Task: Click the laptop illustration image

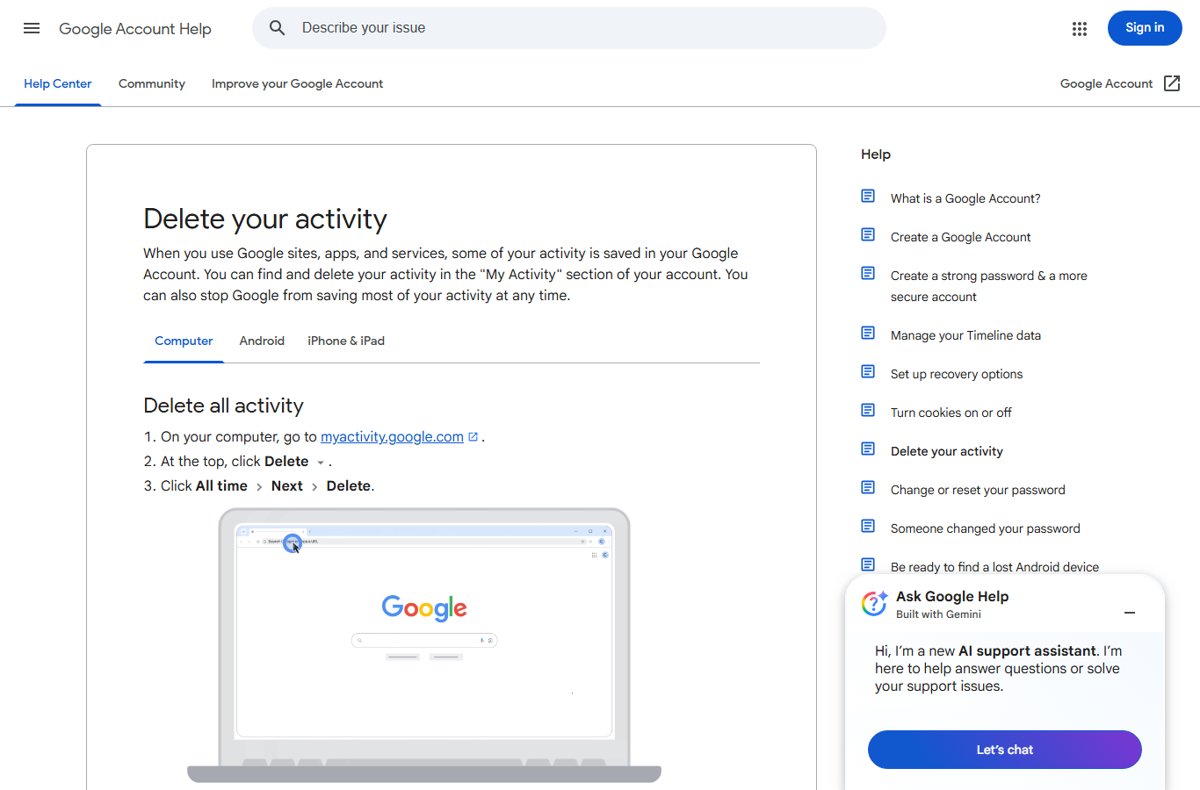Action: click(x=424, y=645)
